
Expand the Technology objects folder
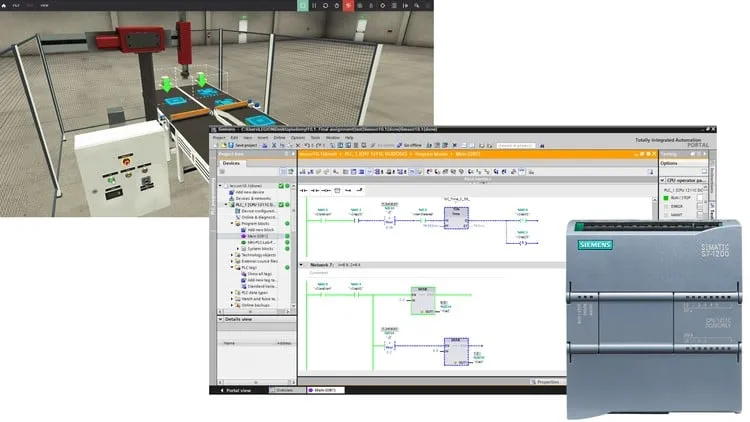tap(232, 255)
